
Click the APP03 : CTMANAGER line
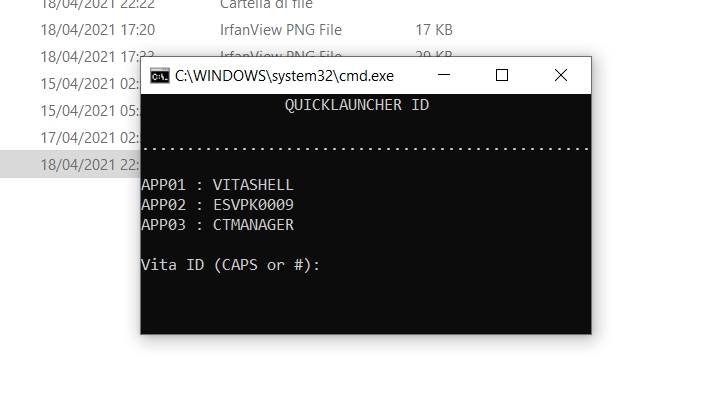pyautogui.click(x=217, y=225)
